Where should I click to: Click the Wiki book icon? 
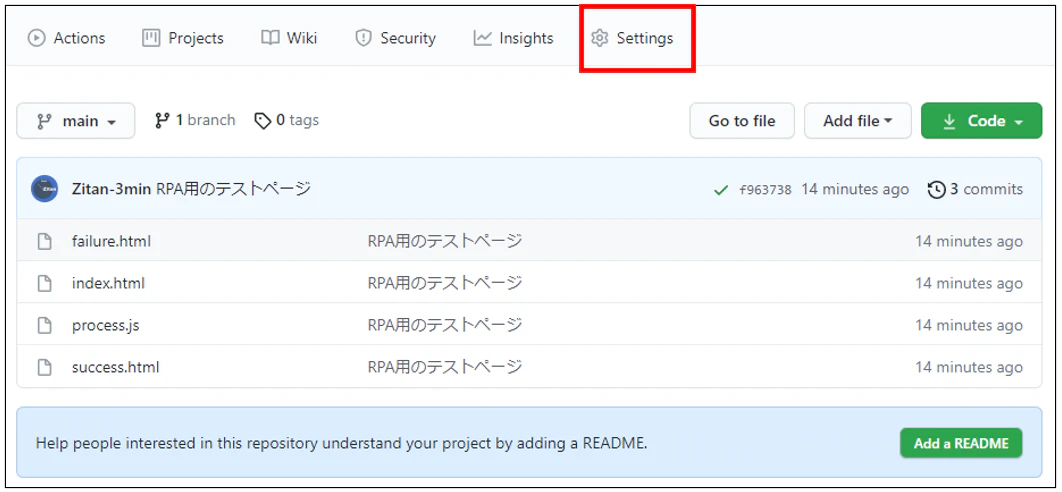(270, 38)
